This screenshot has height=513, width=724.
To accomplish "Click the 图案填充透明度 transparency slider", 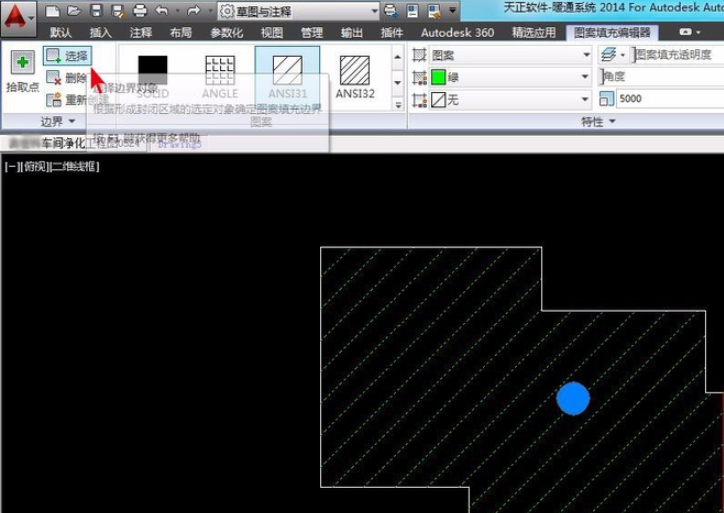I will pos(678,54).
